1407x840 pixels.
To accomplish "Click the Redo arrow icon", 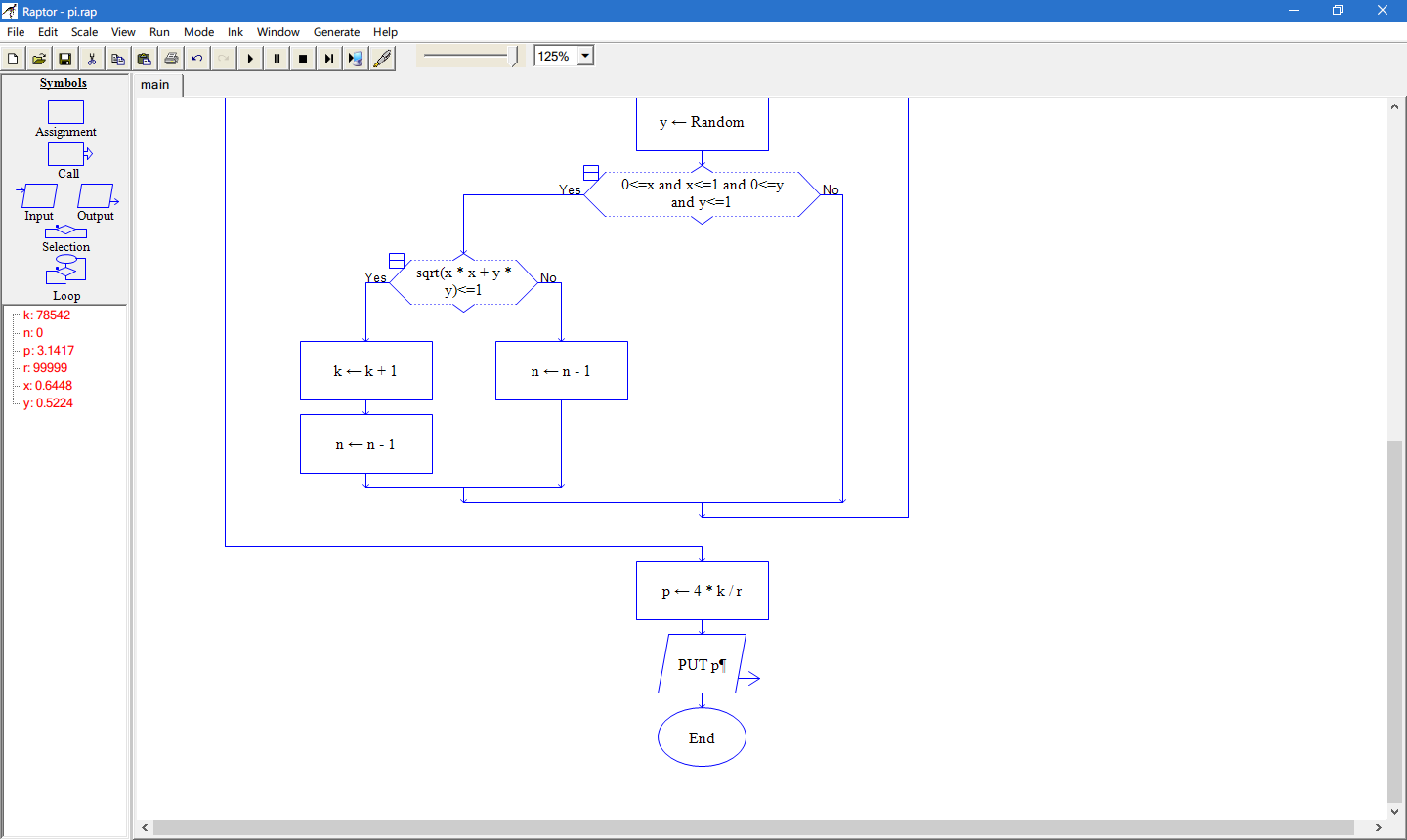I will click(224, 59).
